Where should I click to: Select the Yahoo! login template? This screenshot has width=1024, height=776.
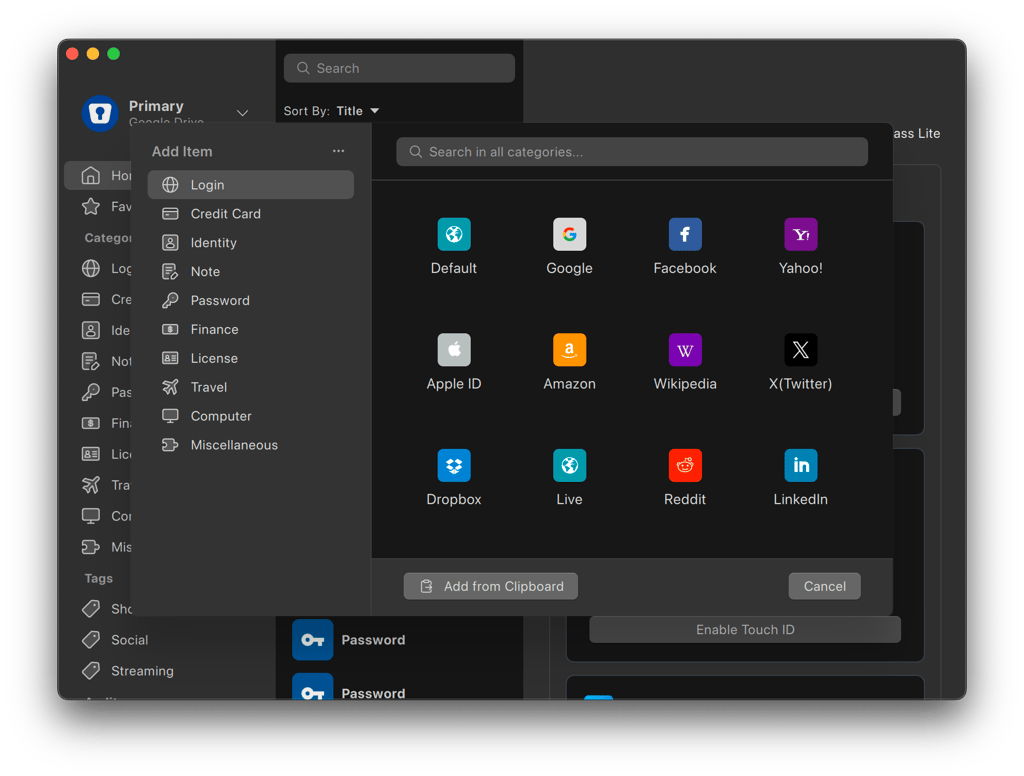[x=801, y=234]
